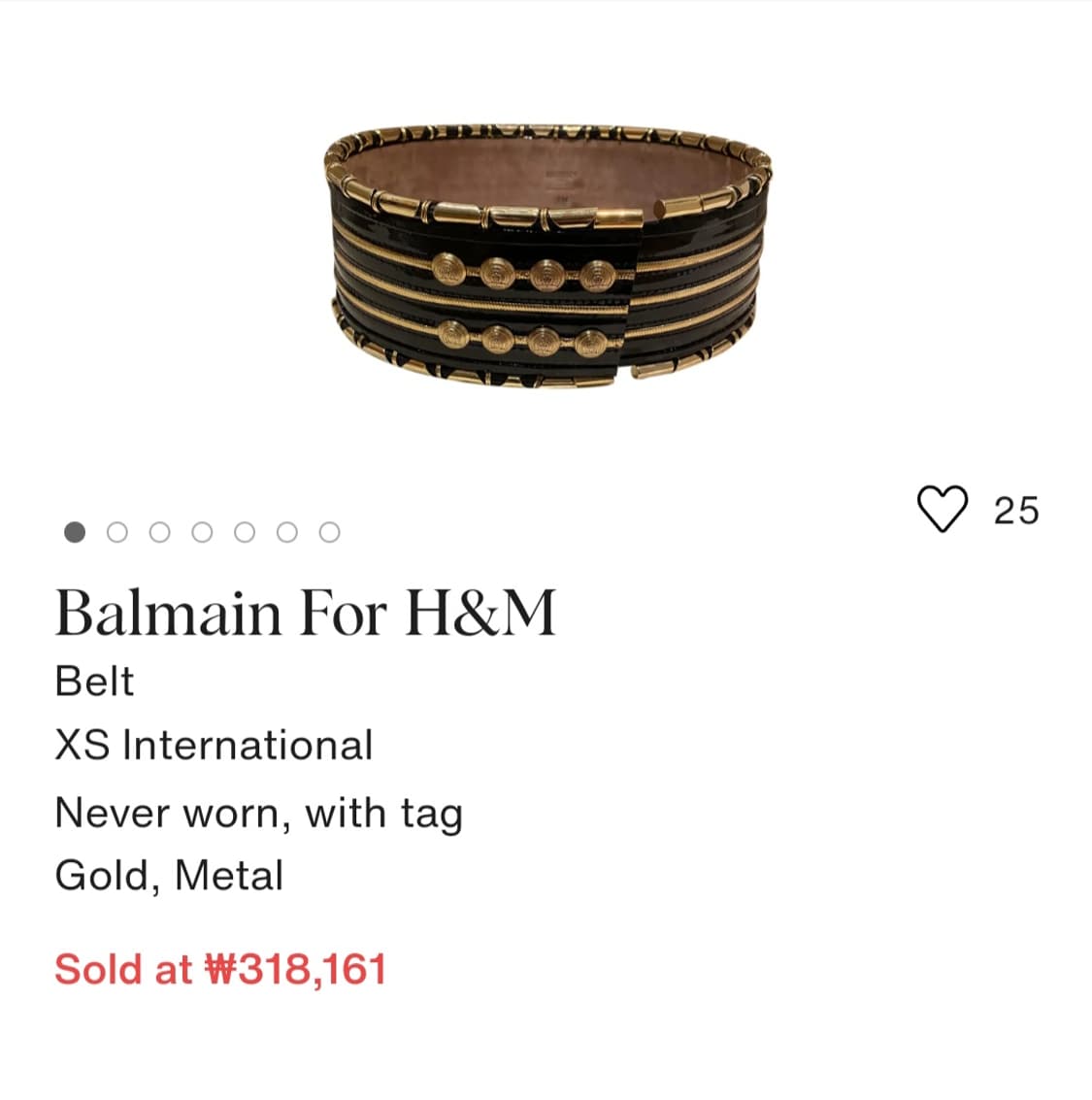This screenshot has height=1100, width=1092.
Task: Click the Gold, Metal material line
Action: pos(169,876)
